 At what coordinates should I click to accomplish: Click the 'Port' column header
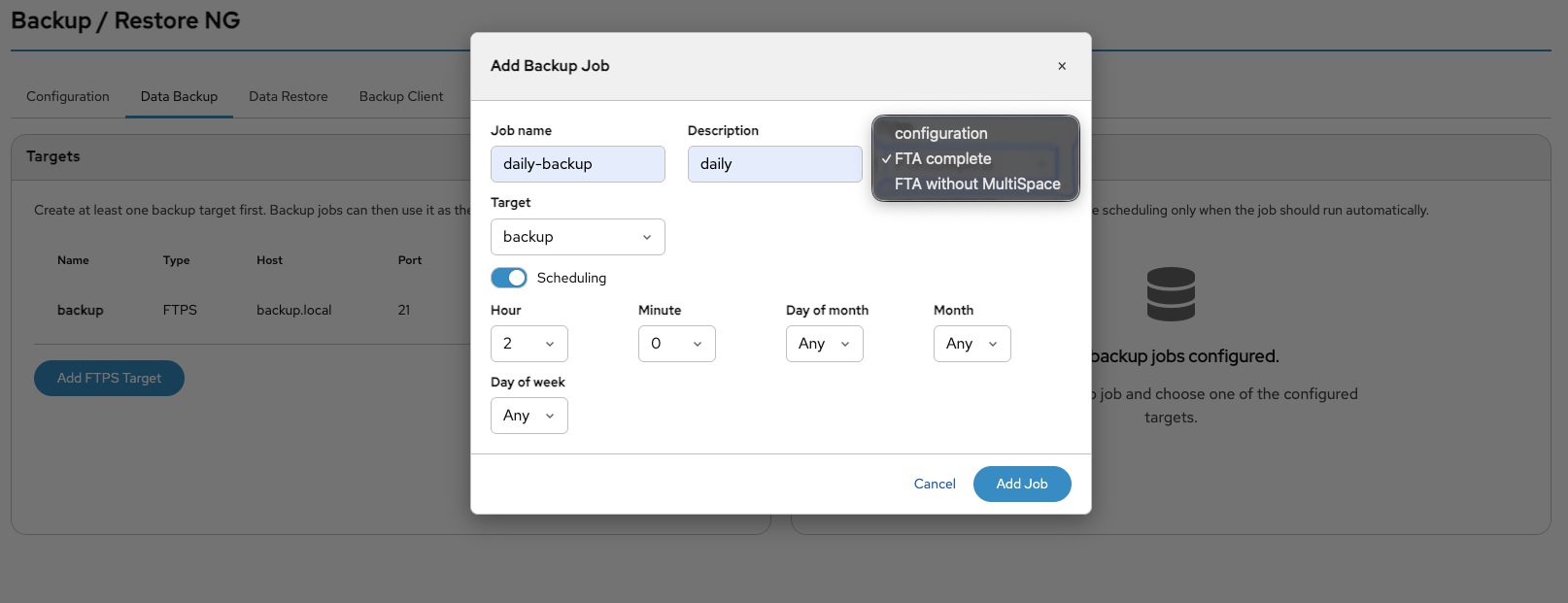pos(410,260)
